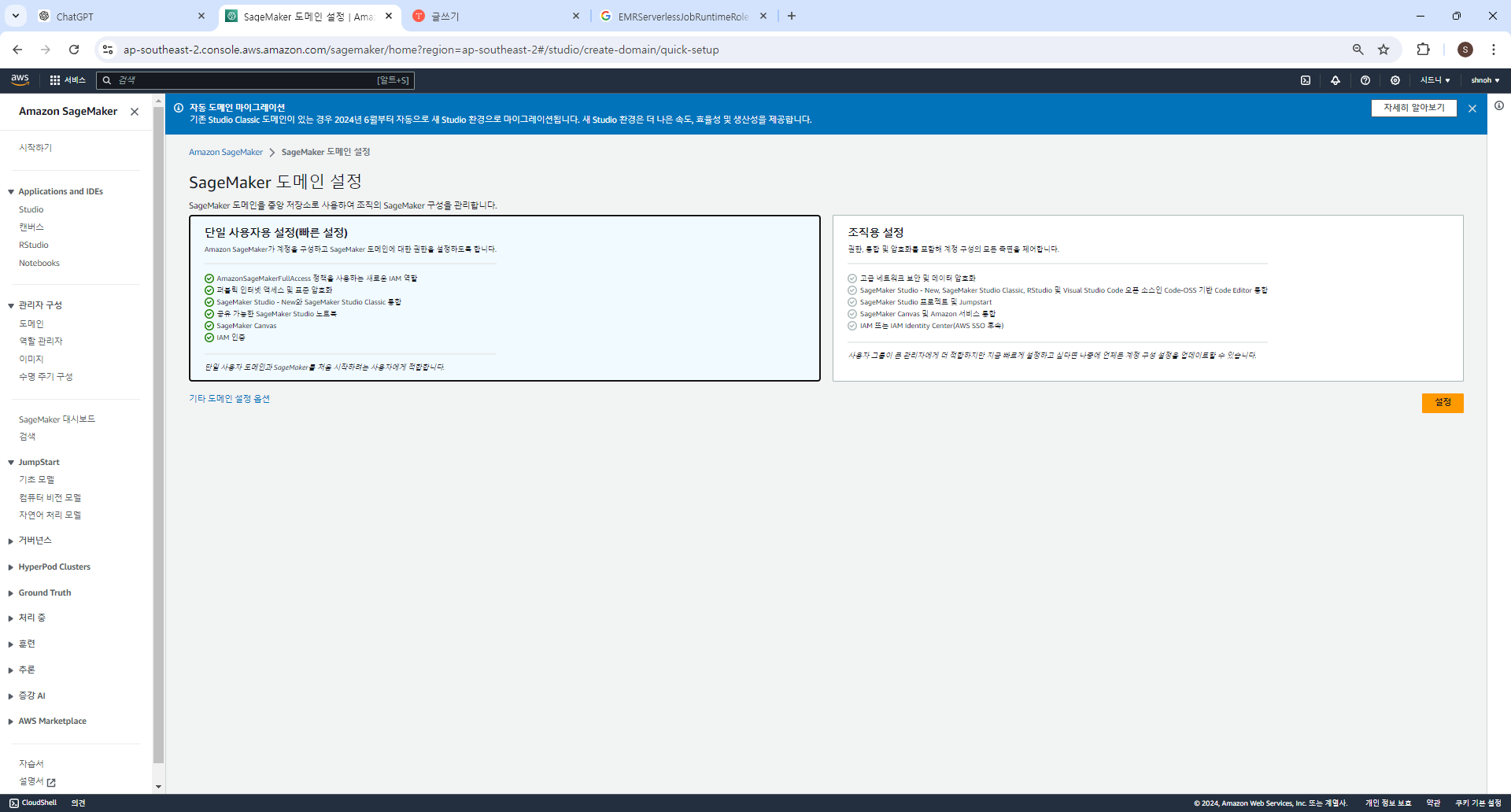Expand the 훈련 section
This screenshot has width=1511, height=812.
click(x=11, y=644)
